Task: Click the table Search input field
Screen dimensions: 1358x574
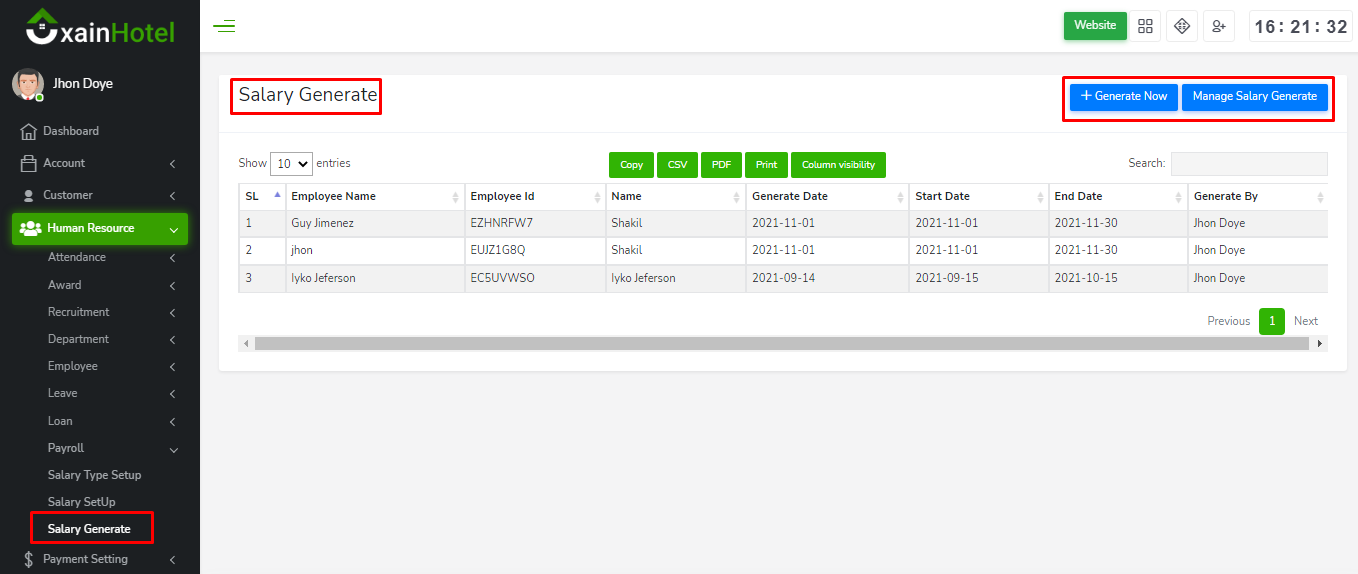Action: (1249, 164)
